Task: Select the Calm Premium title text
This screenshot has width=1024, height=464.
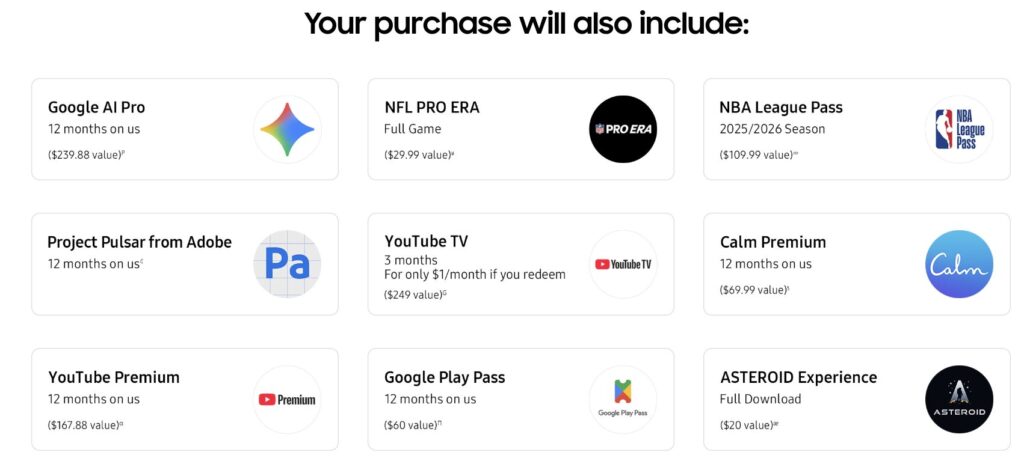Action: (x=773, y=242)
